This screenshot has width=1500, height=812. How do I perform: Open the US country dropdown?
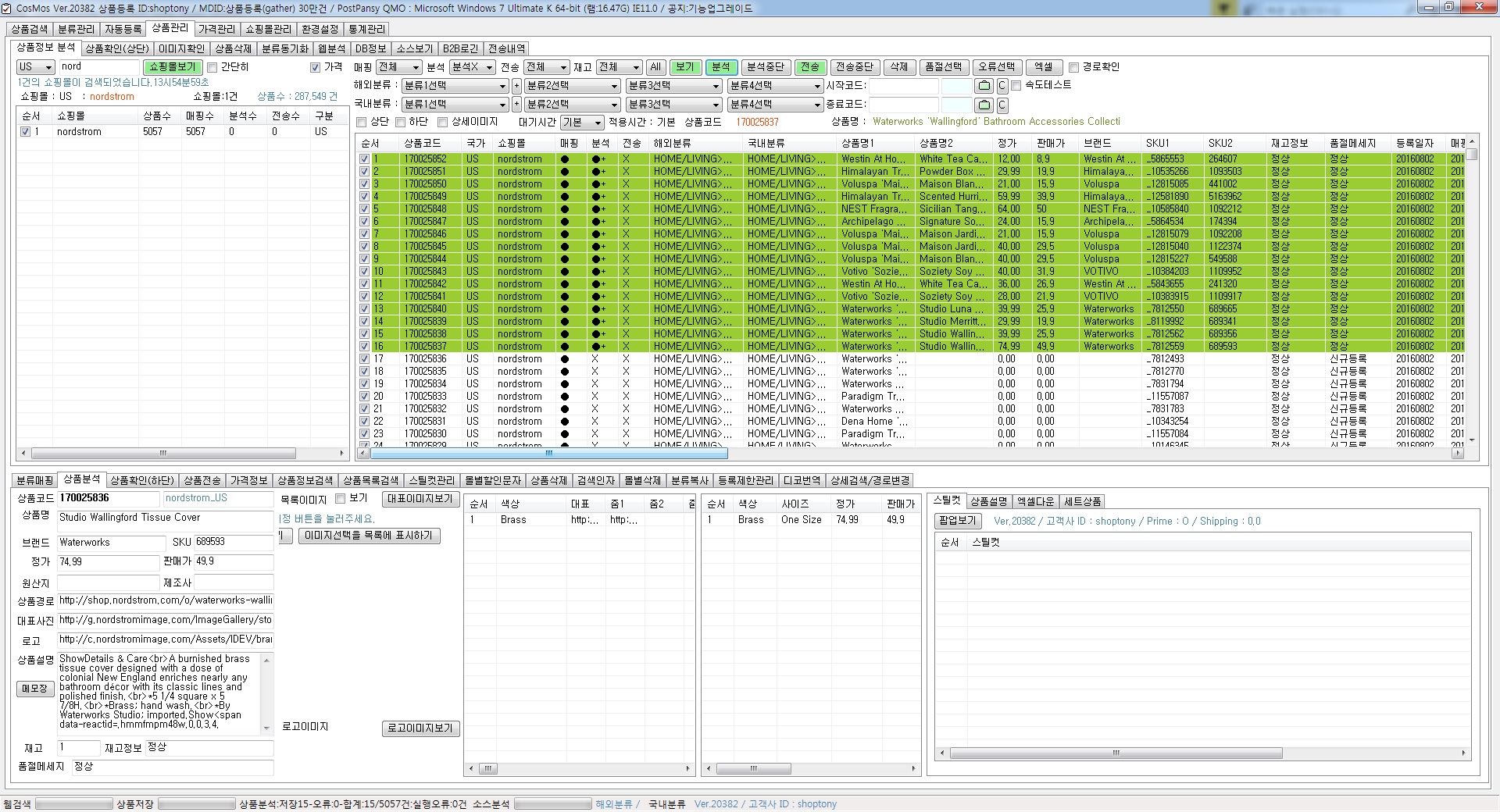pyautogui.click(x=35, y=68)
